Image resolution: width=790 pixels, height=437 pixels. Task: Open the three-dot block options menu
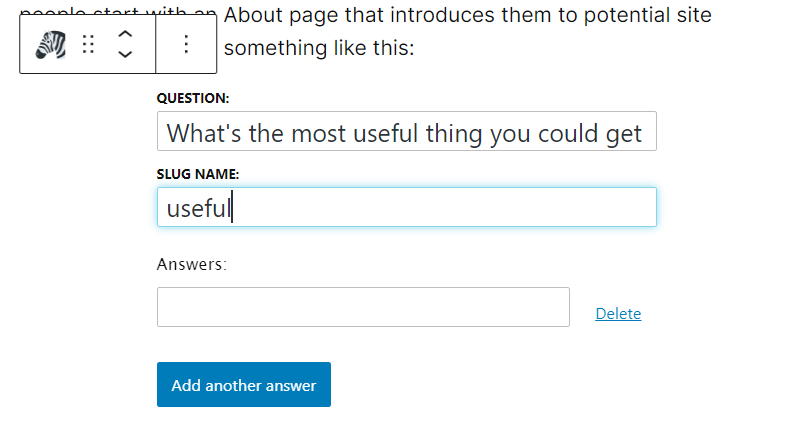coord(186,45)
